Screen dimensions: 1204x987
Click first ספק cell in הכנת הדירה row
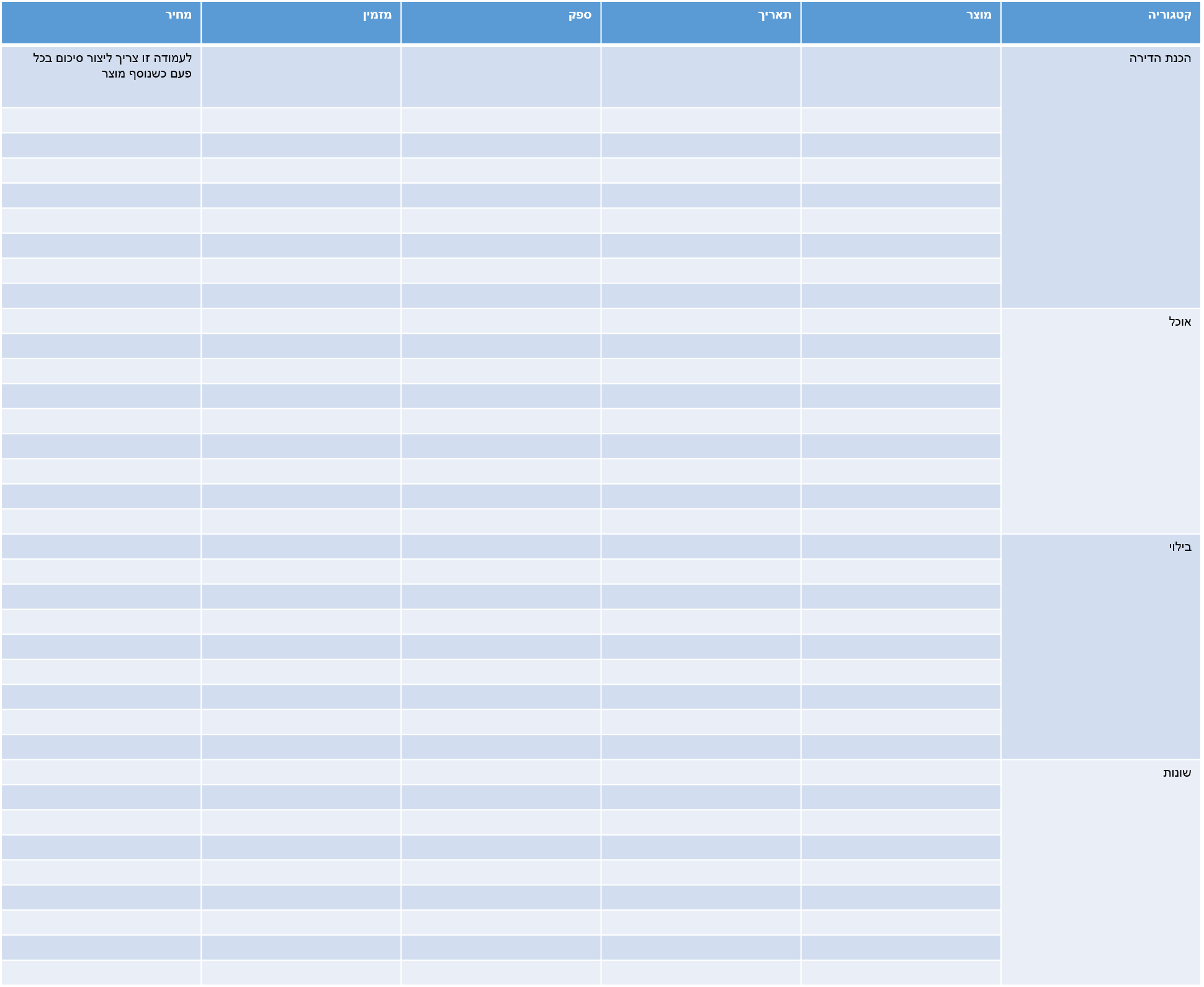[501, 77]
